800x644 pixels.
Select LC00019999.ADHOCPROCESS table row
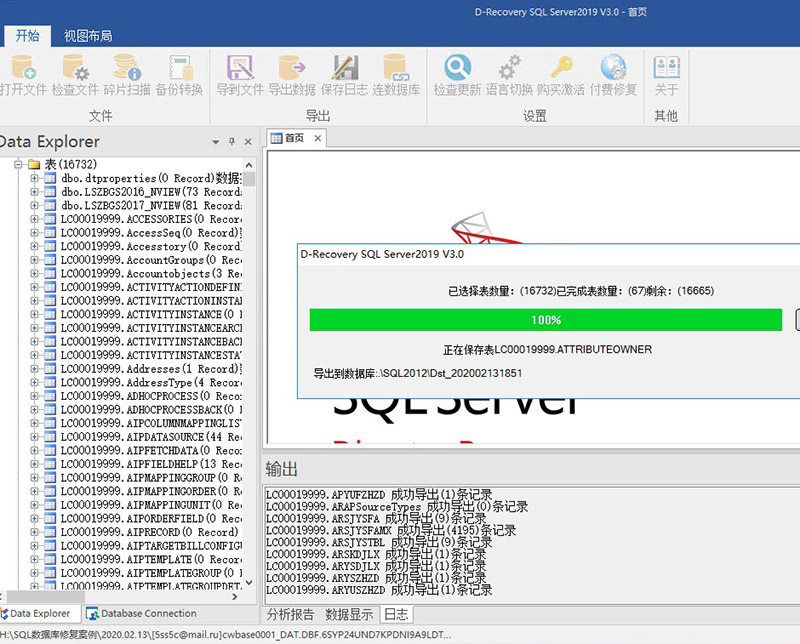[151, 396]
